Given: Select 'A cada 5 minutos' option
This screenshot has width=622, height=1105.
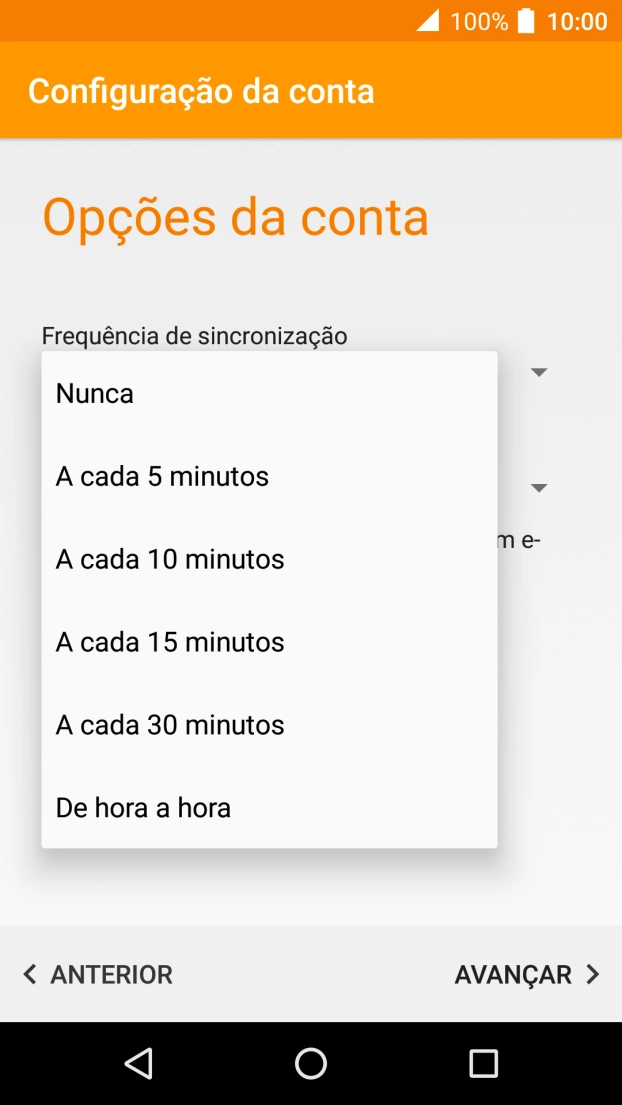Looking at the screenshot, I should [162, 476].
